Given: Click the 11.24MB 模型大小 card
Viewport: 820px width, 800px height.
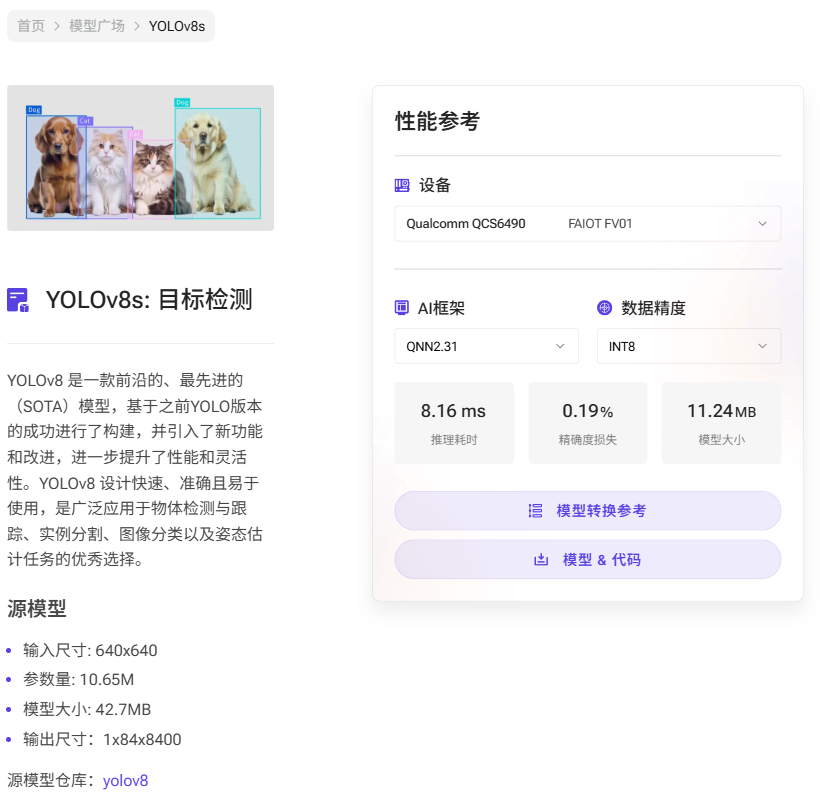Looking at the screenshot, I should click(721, 422).
